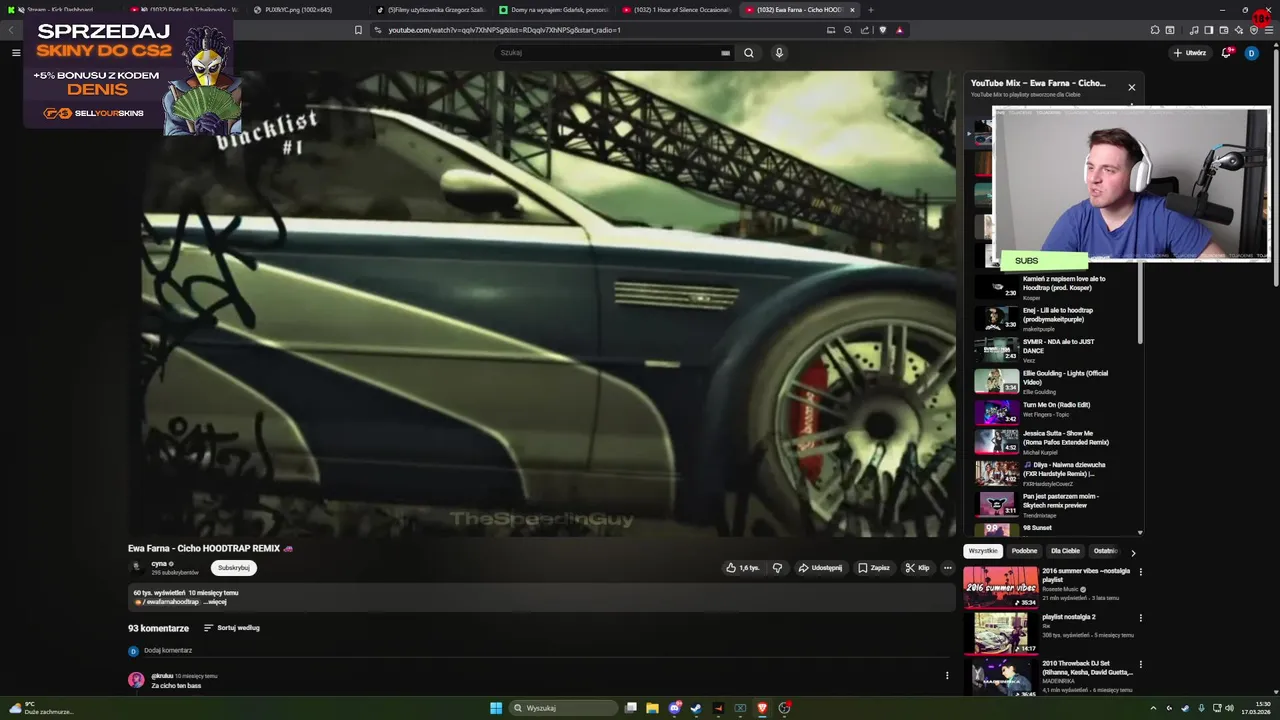Open the on-screen keyboard icon in search box

pyautogui.click(x=725, y=53)
